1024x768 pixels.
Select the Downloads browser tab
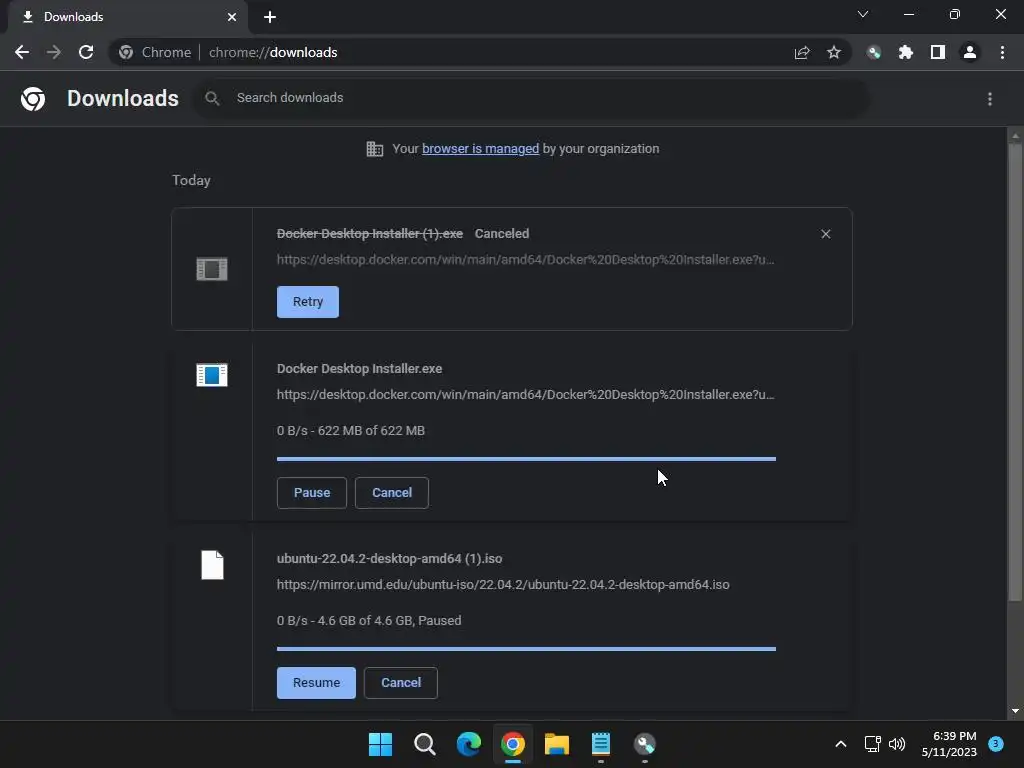point(127,17)
